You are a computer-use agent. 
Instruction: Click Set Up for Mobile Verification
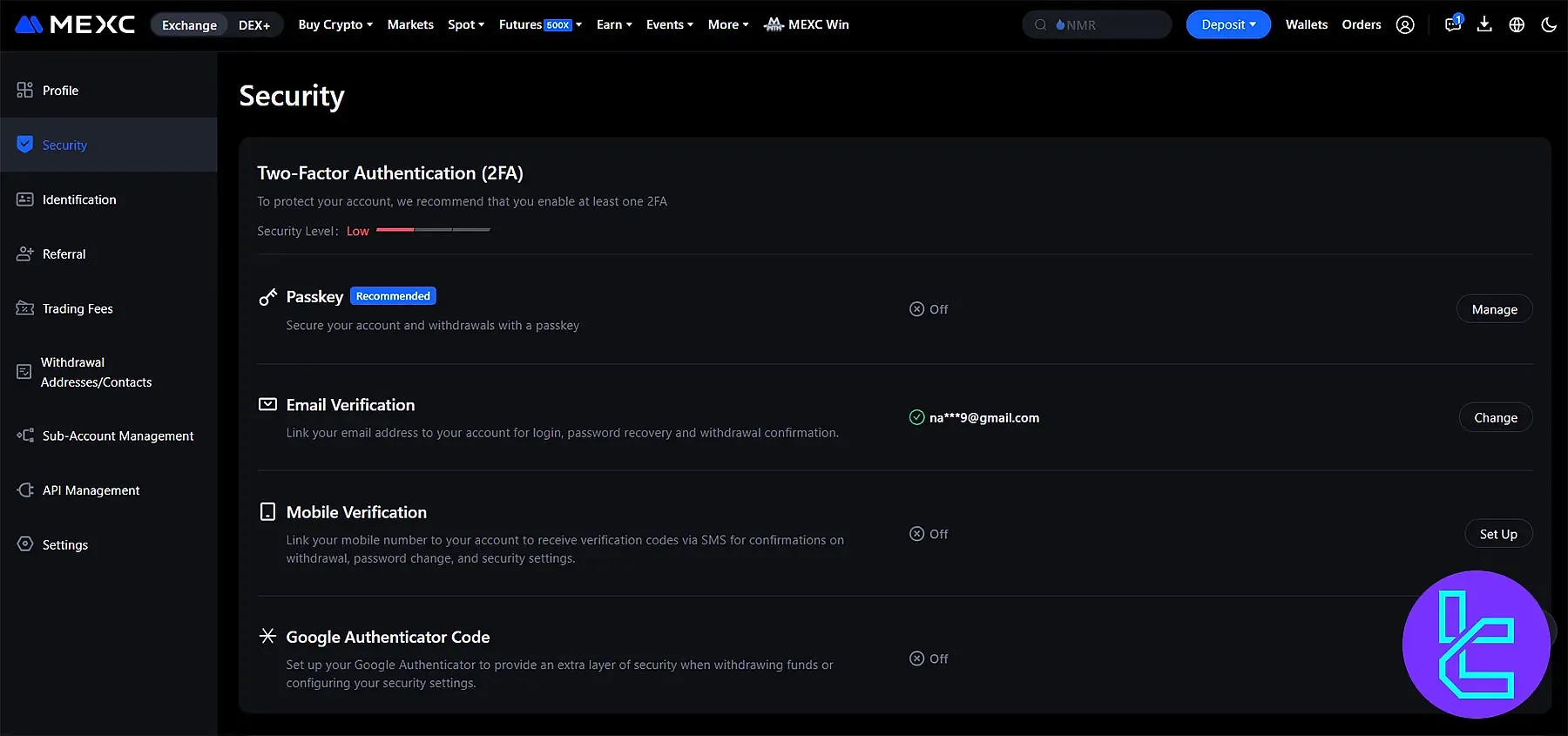(1497, 534)
